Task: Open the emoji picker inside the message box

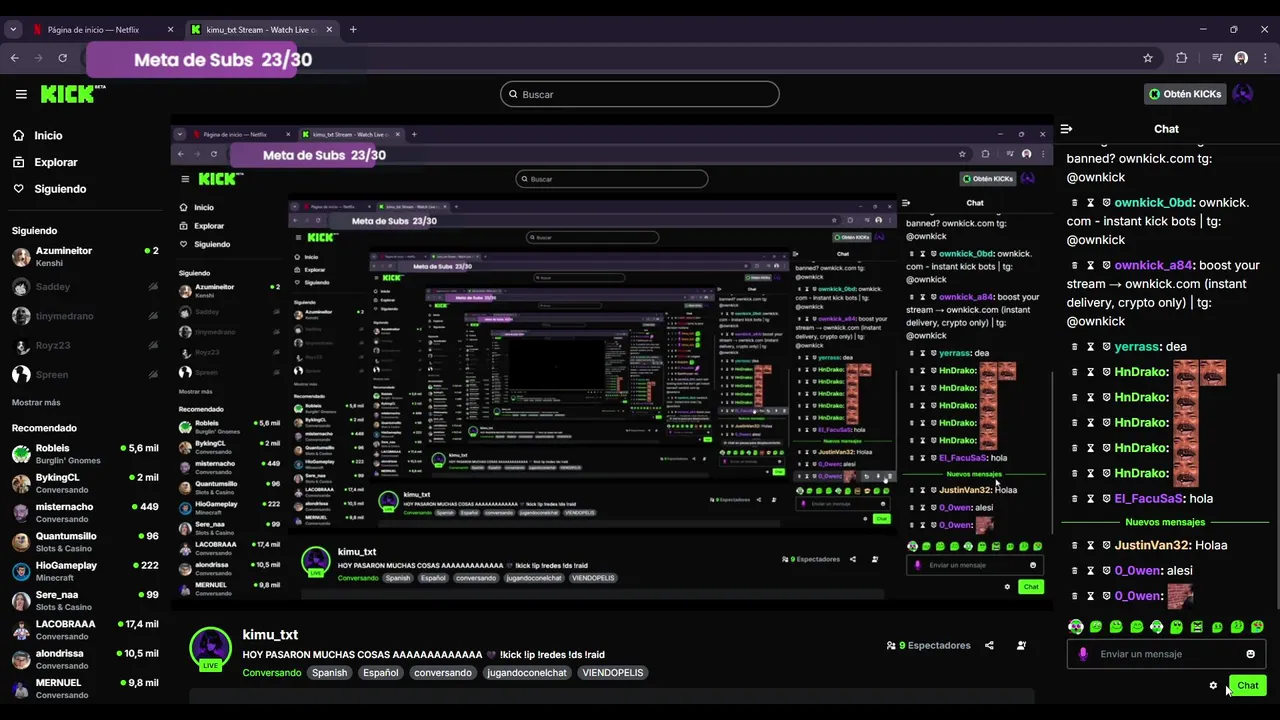Action: (x=1250, y=654)
